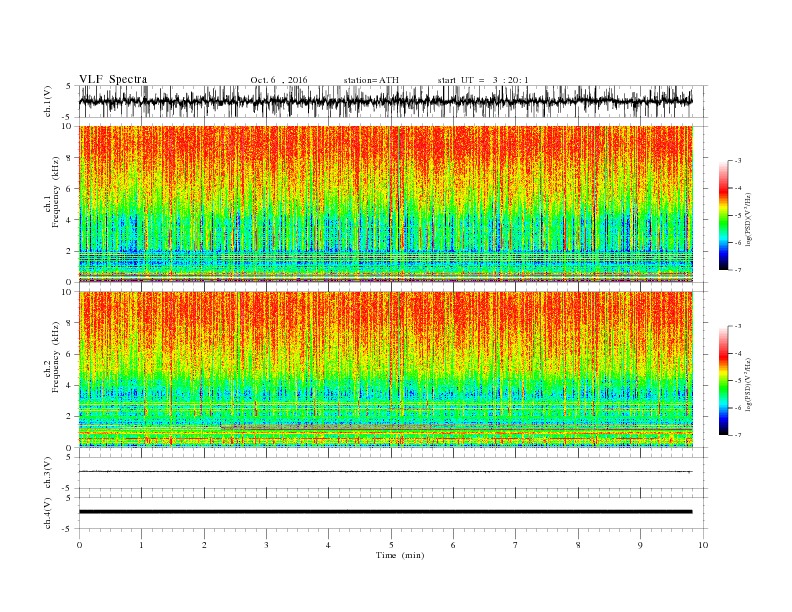The width and height of the screenshot is (792, 612).
Task: Click the "-5" value on ch.2 color bar
Action: pyautogui.click(x=738, y=381)
